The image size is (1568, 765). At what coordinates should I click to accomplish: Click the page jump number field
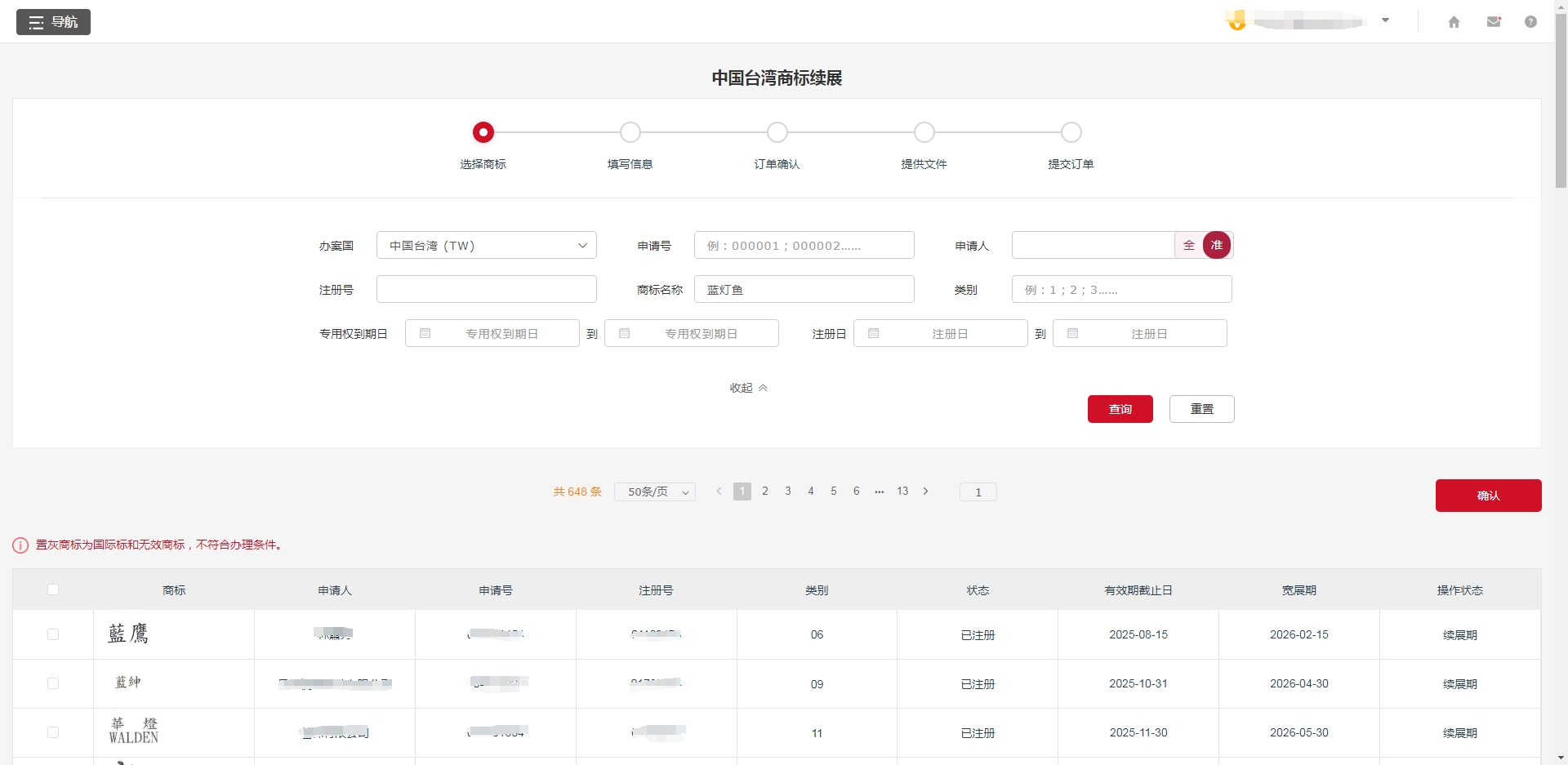pyautogui.click(x=978, y=492)
